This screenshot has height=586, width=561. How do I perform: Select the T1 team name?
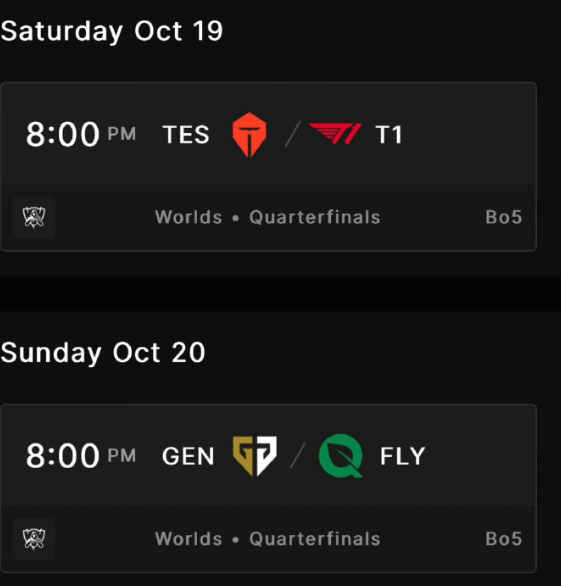389,135
